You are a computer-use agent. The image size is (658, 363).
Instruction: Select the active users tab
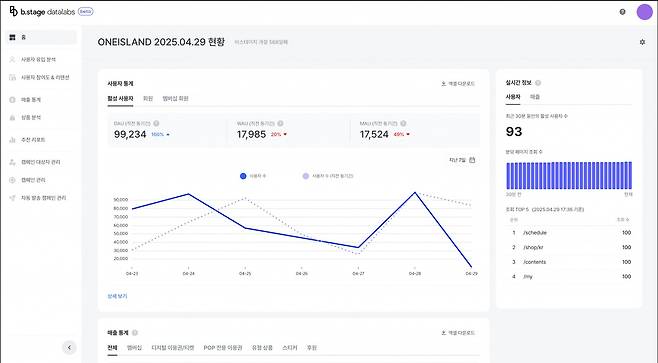pyautogui.click(x=120, y=99)
